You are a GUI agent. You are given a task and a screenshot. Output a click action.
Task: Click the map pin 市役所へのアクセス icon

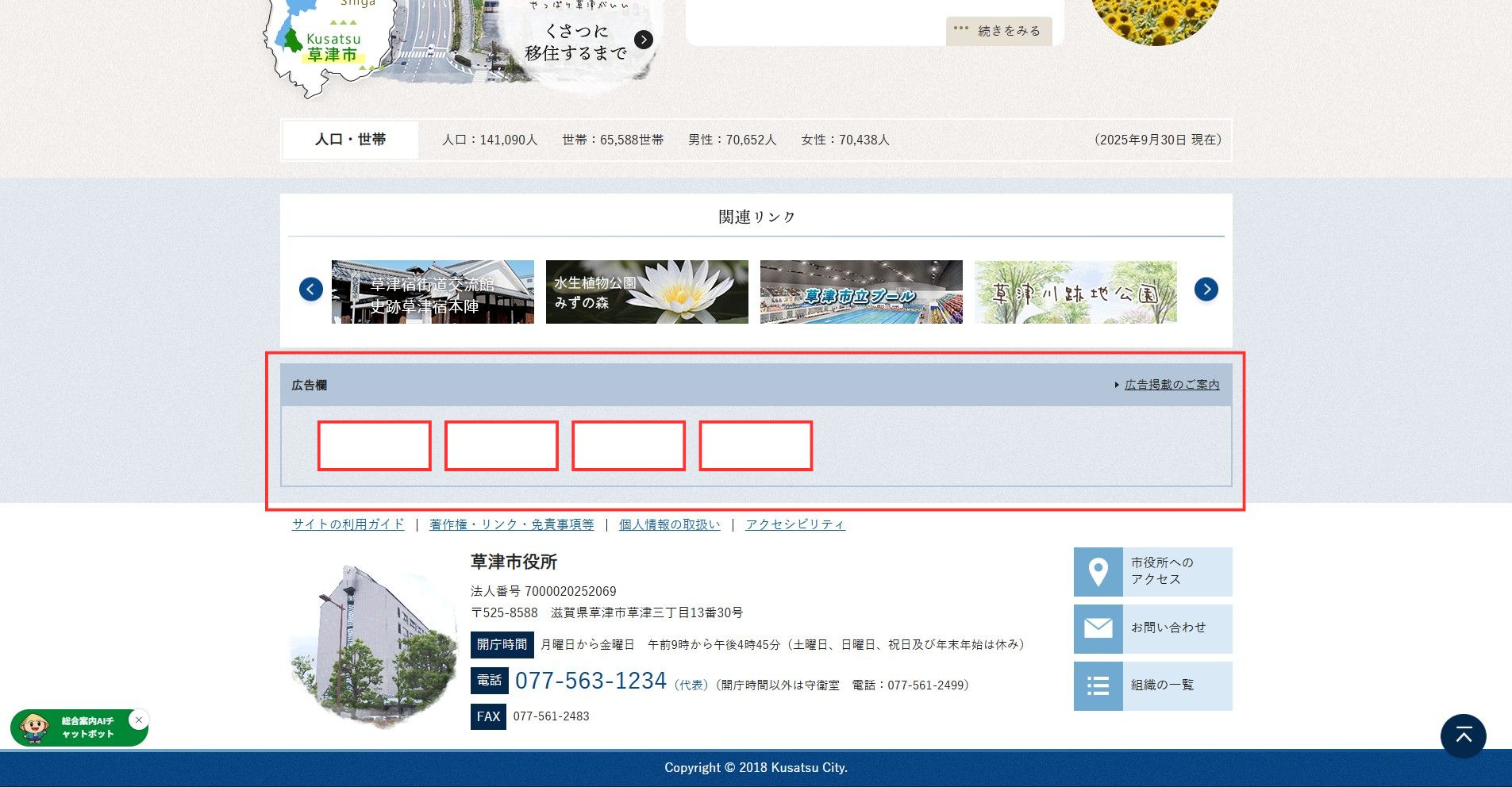(1098, 572)
